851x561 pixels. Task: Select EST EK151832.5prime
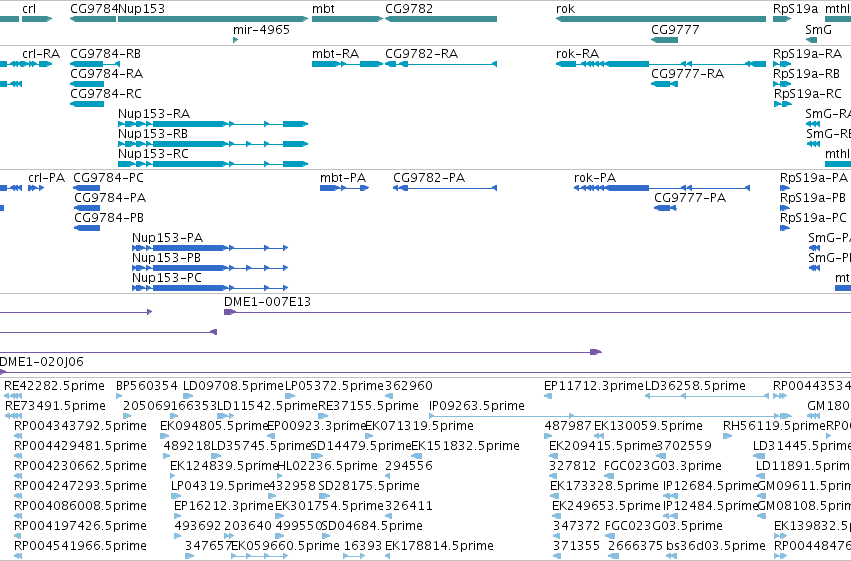point(417,456)
